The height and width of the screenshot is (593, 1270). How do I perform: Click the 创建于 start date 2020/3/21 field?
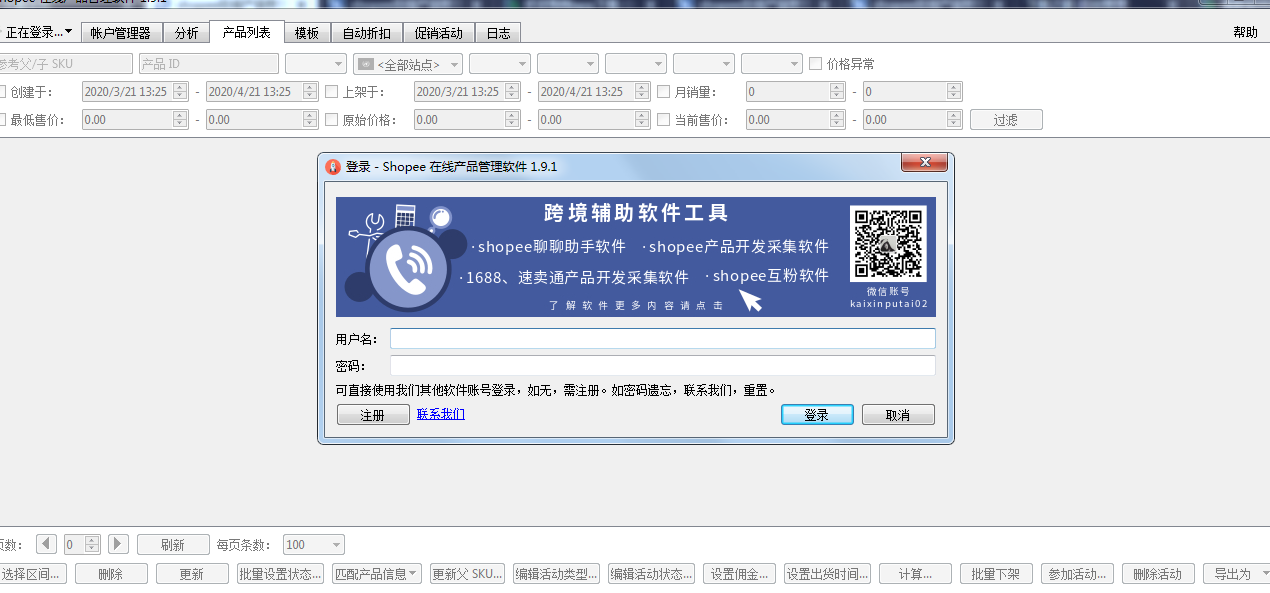(x=135, y=92)
